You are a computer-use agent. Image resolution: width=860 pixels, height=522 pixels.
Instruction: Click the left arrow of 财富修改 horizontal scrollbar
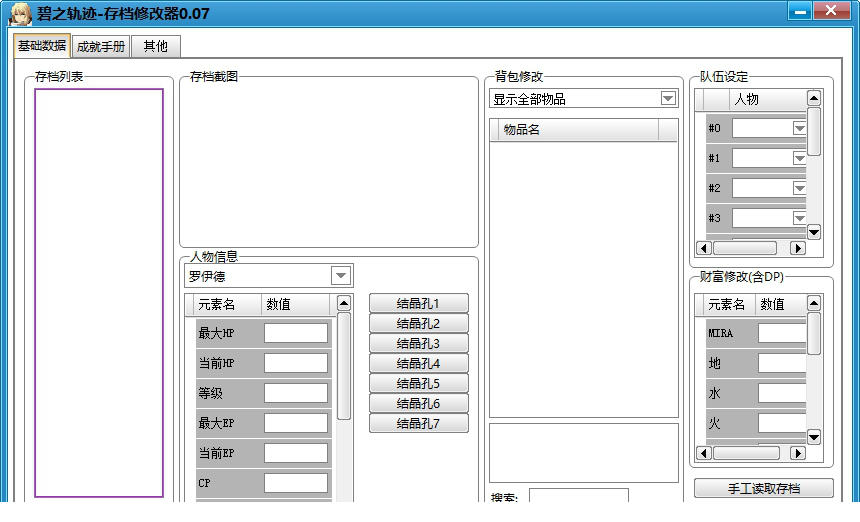[x=704, y=453]
